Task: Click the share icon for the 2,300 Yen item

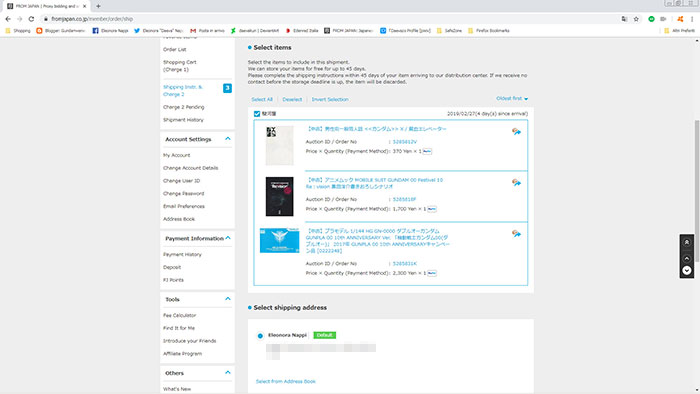Action: (x=516, y=234)
